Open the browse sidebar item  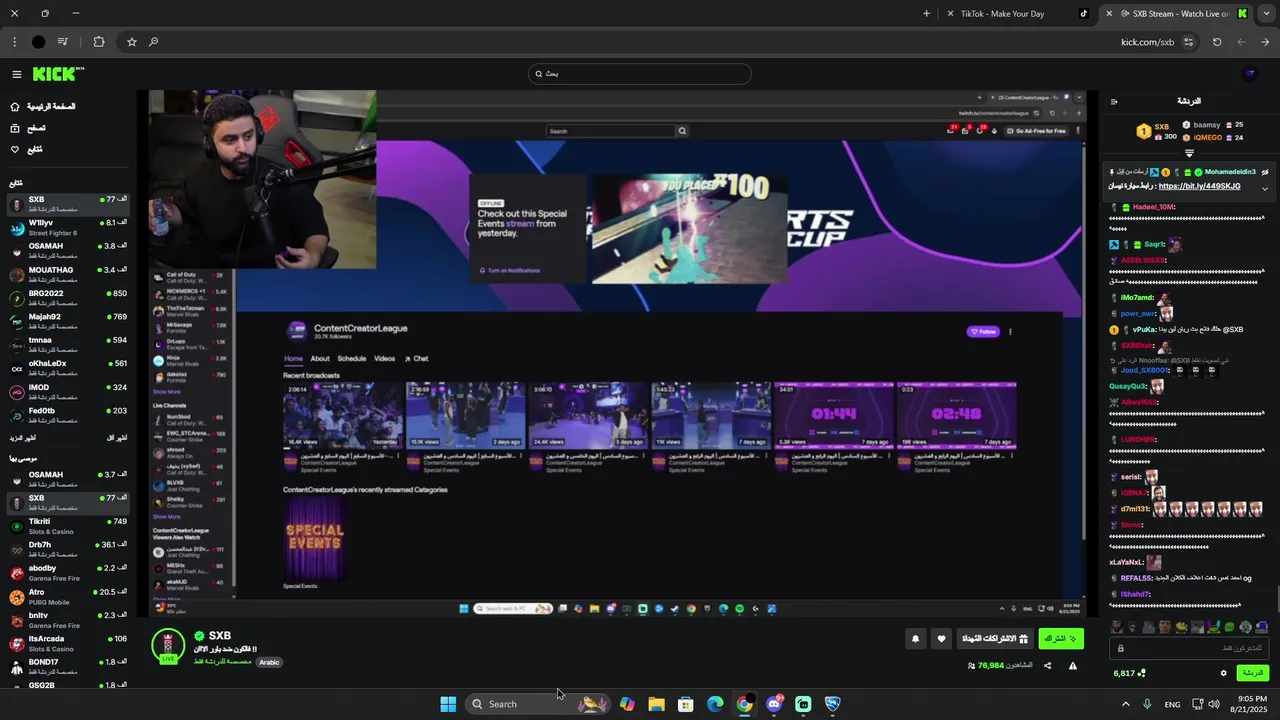tap(28, 128)
